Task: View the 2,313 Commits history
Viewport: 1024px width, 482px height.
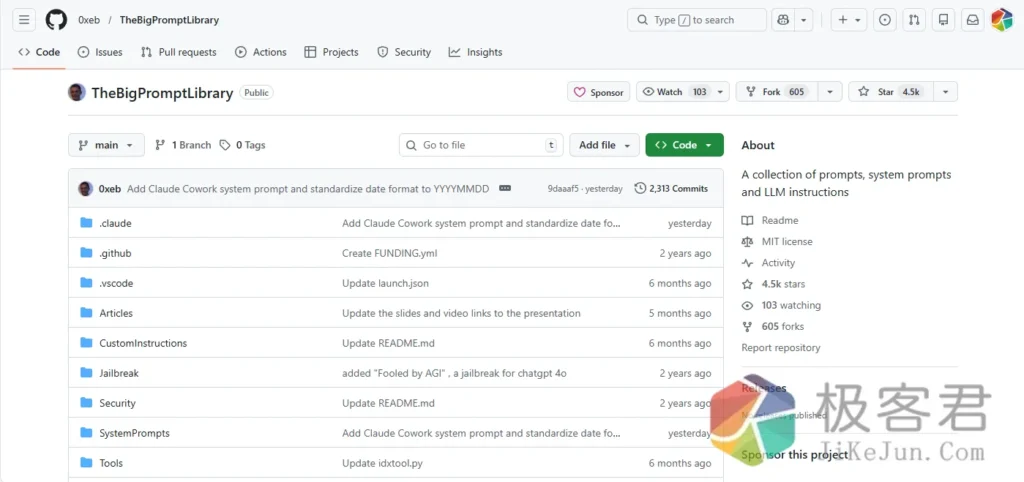Action: click(x=671, y=188)
